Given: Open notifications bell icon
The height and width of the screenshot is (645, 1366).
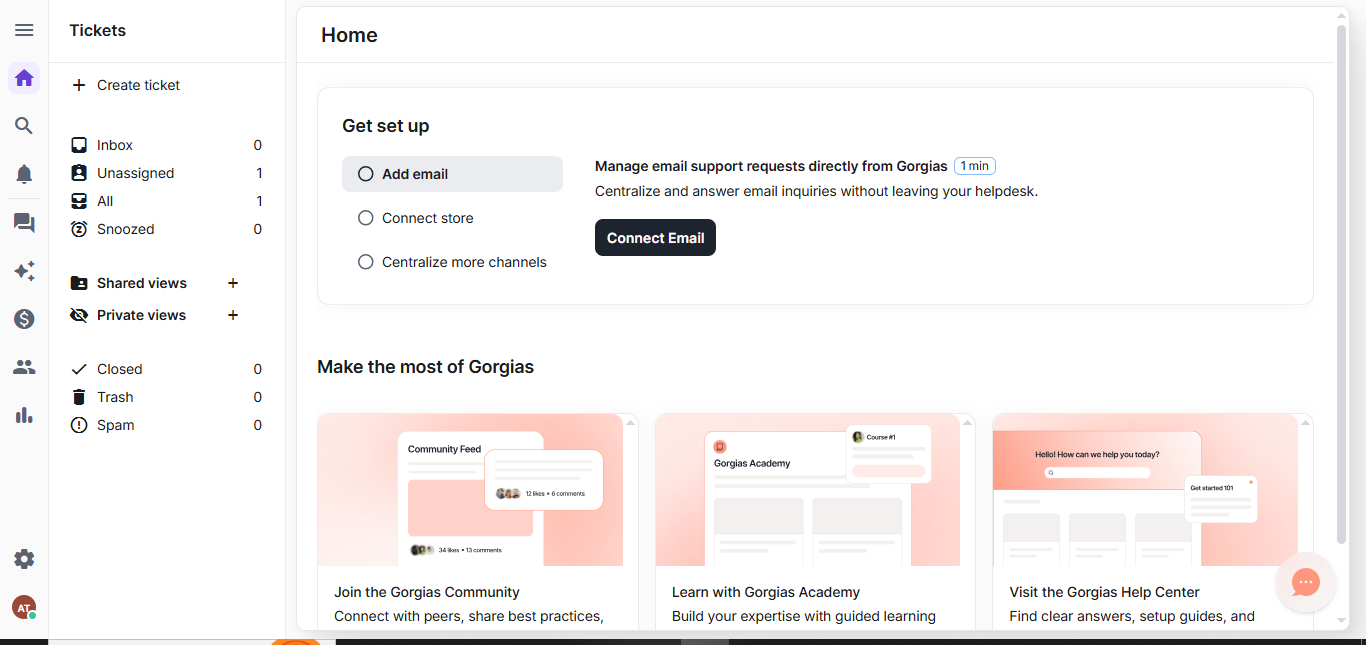Looking at the screenshot, I should pos(24,174).
